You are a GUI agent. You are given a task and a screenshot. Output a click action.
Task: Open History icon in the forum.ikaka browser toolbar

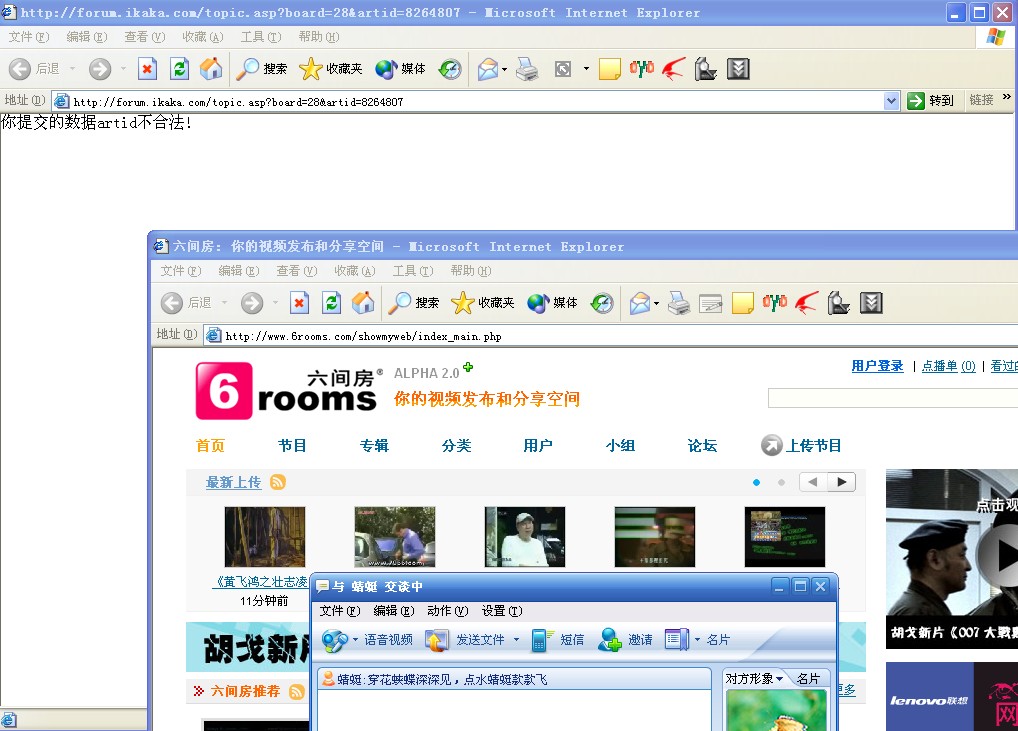450,69
